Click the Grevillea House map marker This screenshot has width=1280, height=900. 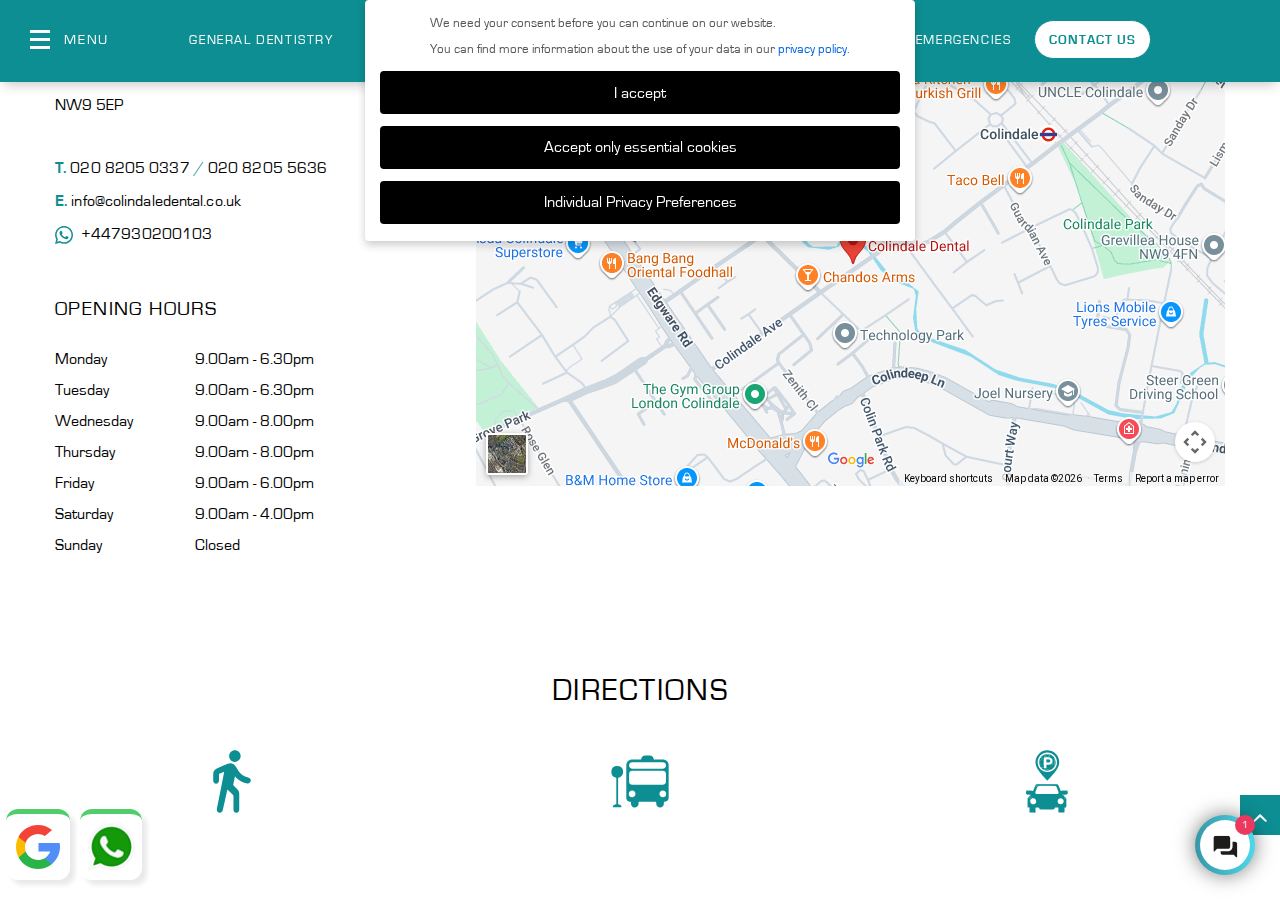click(x=1214, y=244)
